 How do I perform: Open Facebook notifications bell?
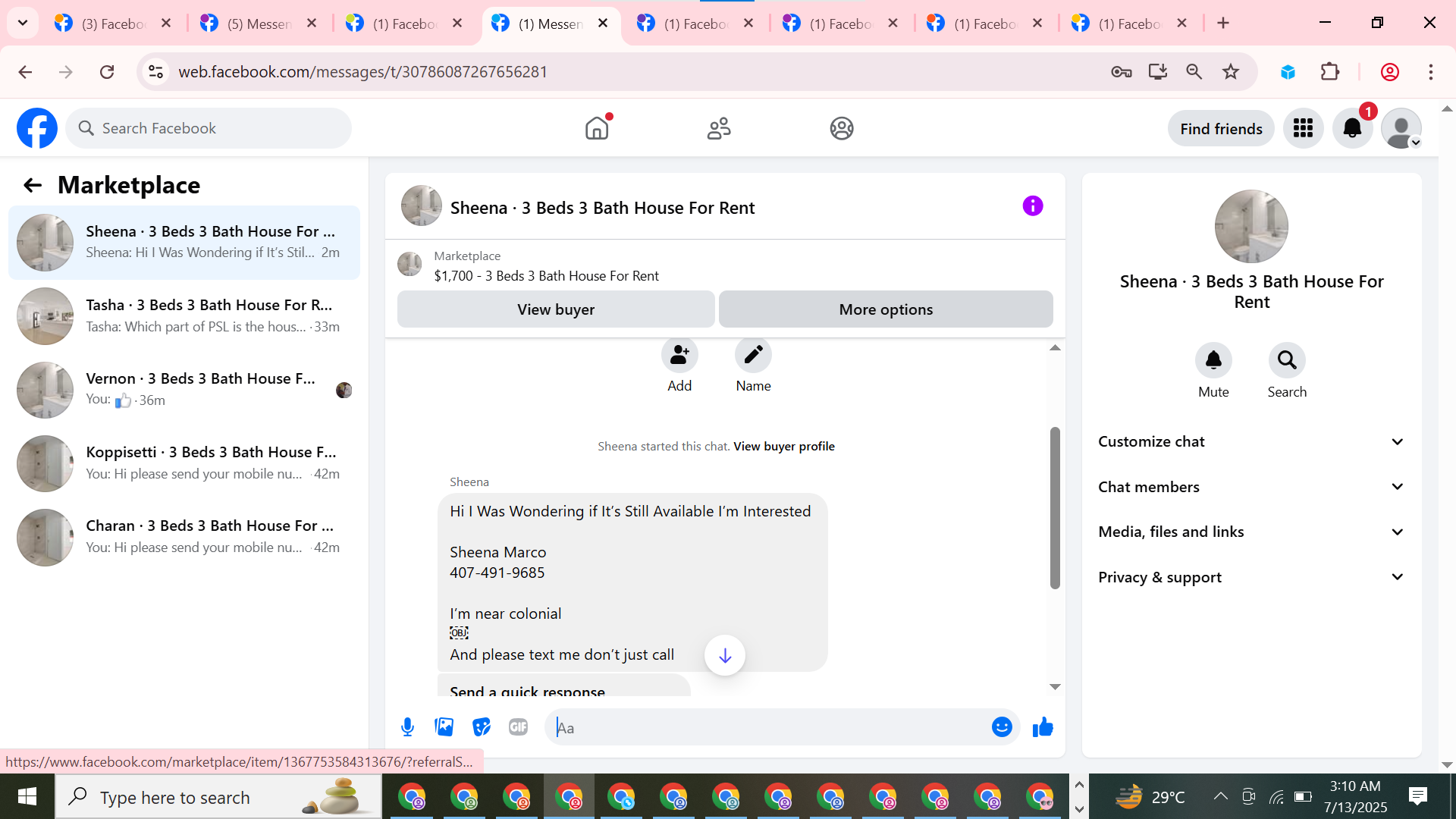(1352, 128)
